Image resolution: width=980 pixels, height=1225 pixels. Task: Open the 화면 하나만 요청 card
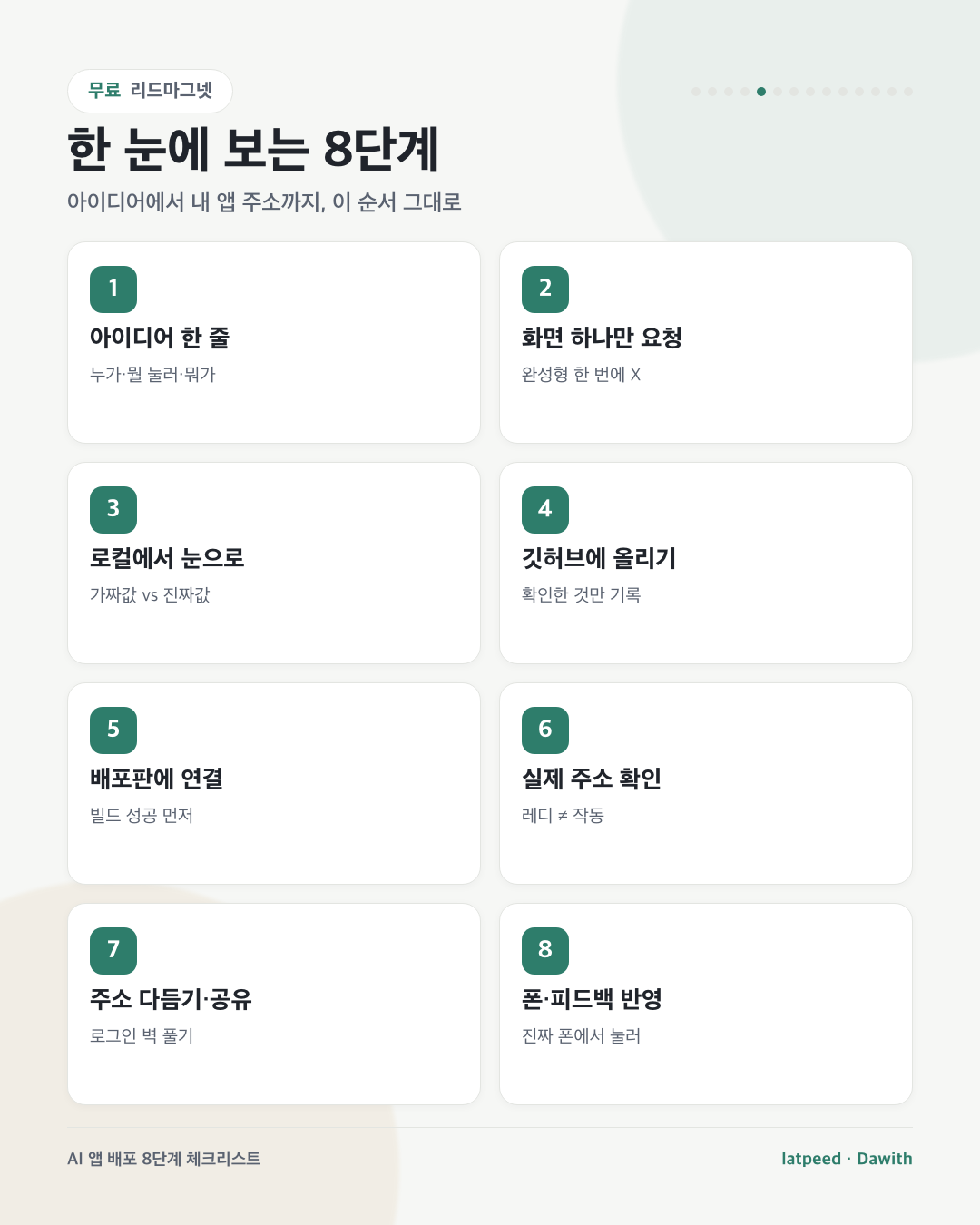click(706, 342)
